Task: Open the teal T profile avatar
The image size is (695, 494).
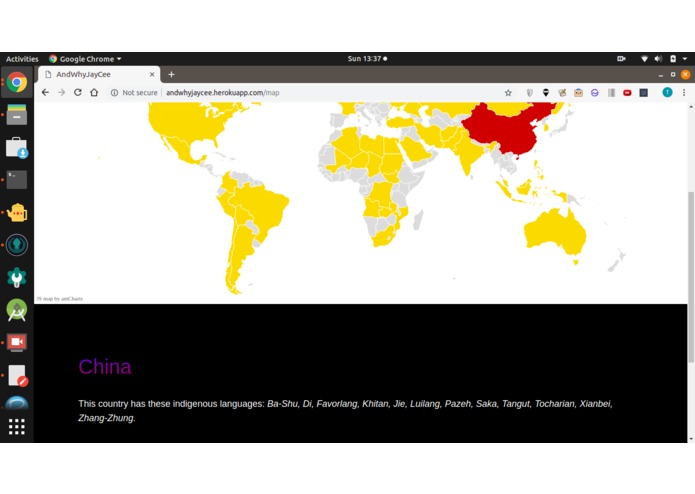Action: [x=667, y=92]
